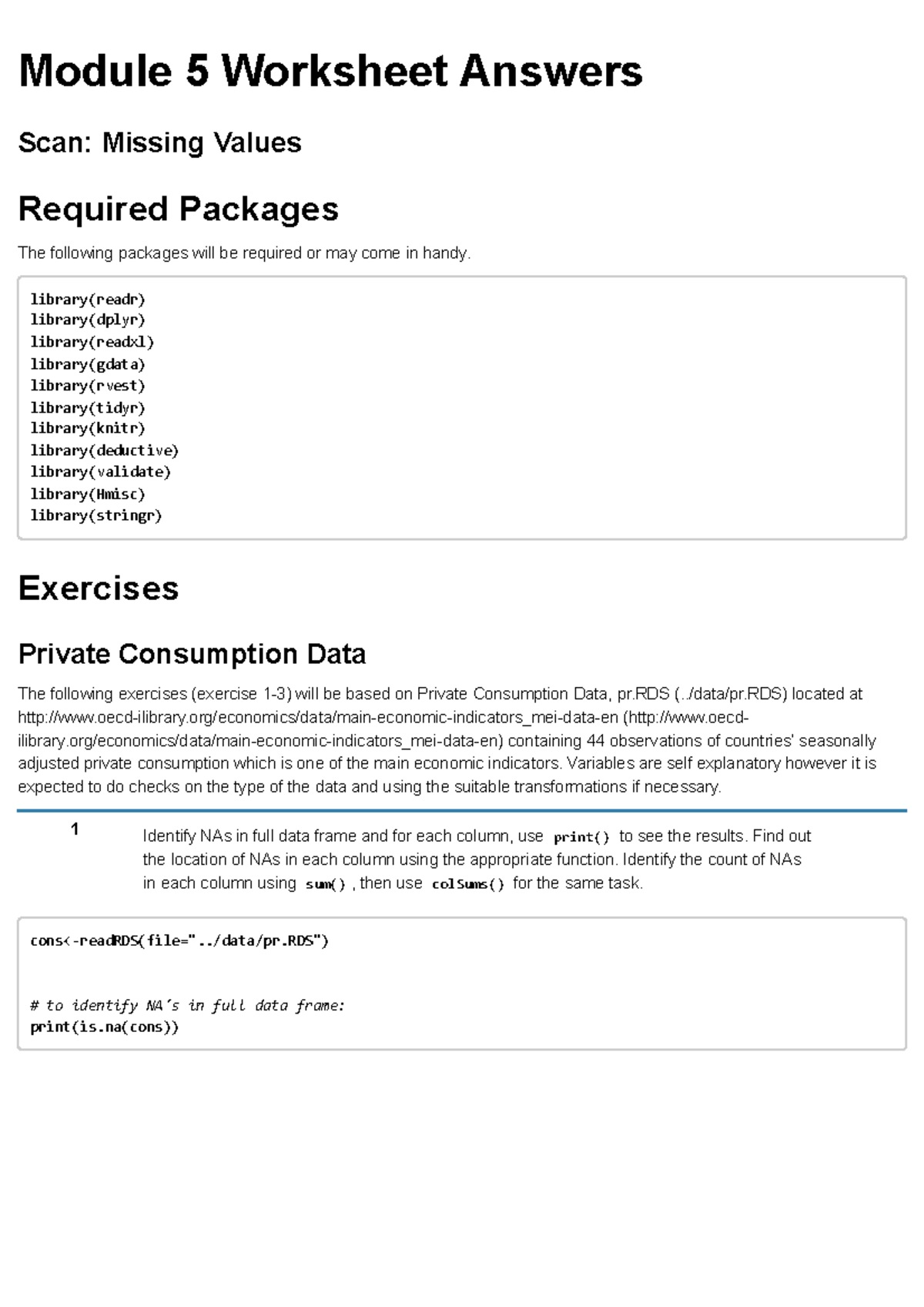Screen dimensions: 924x1307
Task: Select the Required Packages heading
Action: (x=178, y=209)
